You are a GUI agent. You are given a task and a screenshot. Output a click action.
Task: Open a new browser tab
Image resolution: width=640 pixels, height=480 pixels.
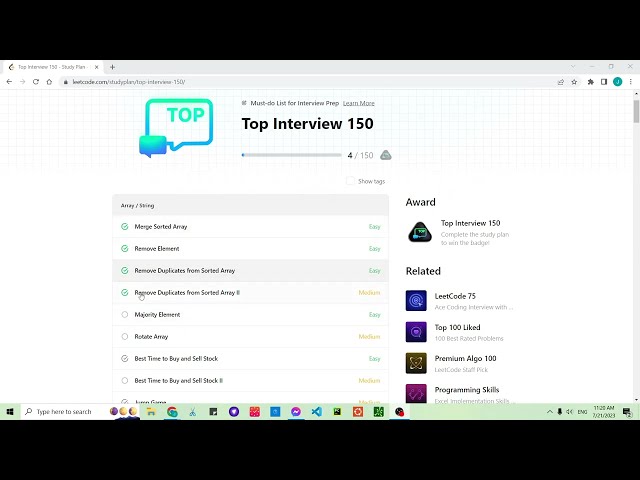(112, 67)
